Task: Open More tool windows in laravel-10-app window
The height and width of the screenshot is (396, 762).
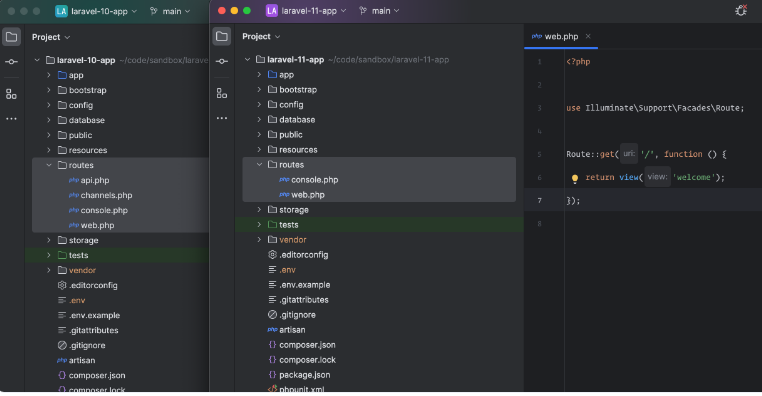Action: pos(11,119)
